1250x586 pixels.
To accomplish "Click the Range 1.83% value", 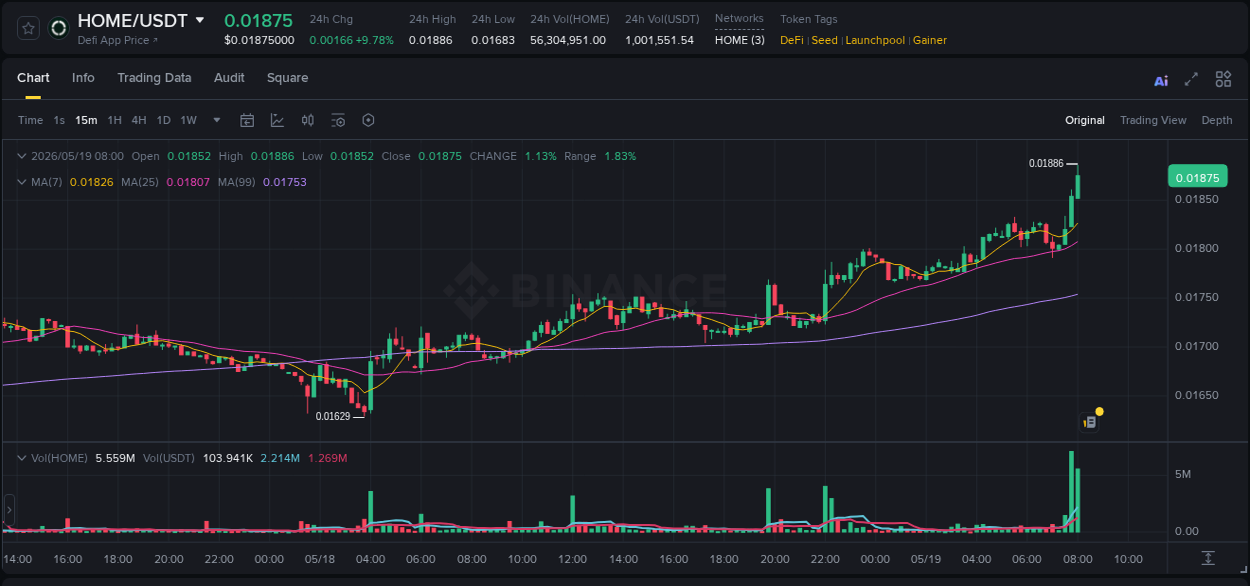I will coord(620,156).
